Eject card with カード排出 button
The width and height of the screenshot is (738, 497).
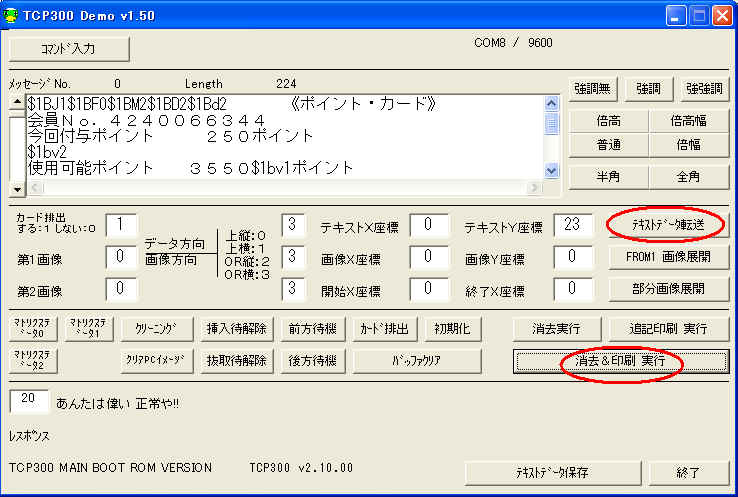[x=385, y=329]
